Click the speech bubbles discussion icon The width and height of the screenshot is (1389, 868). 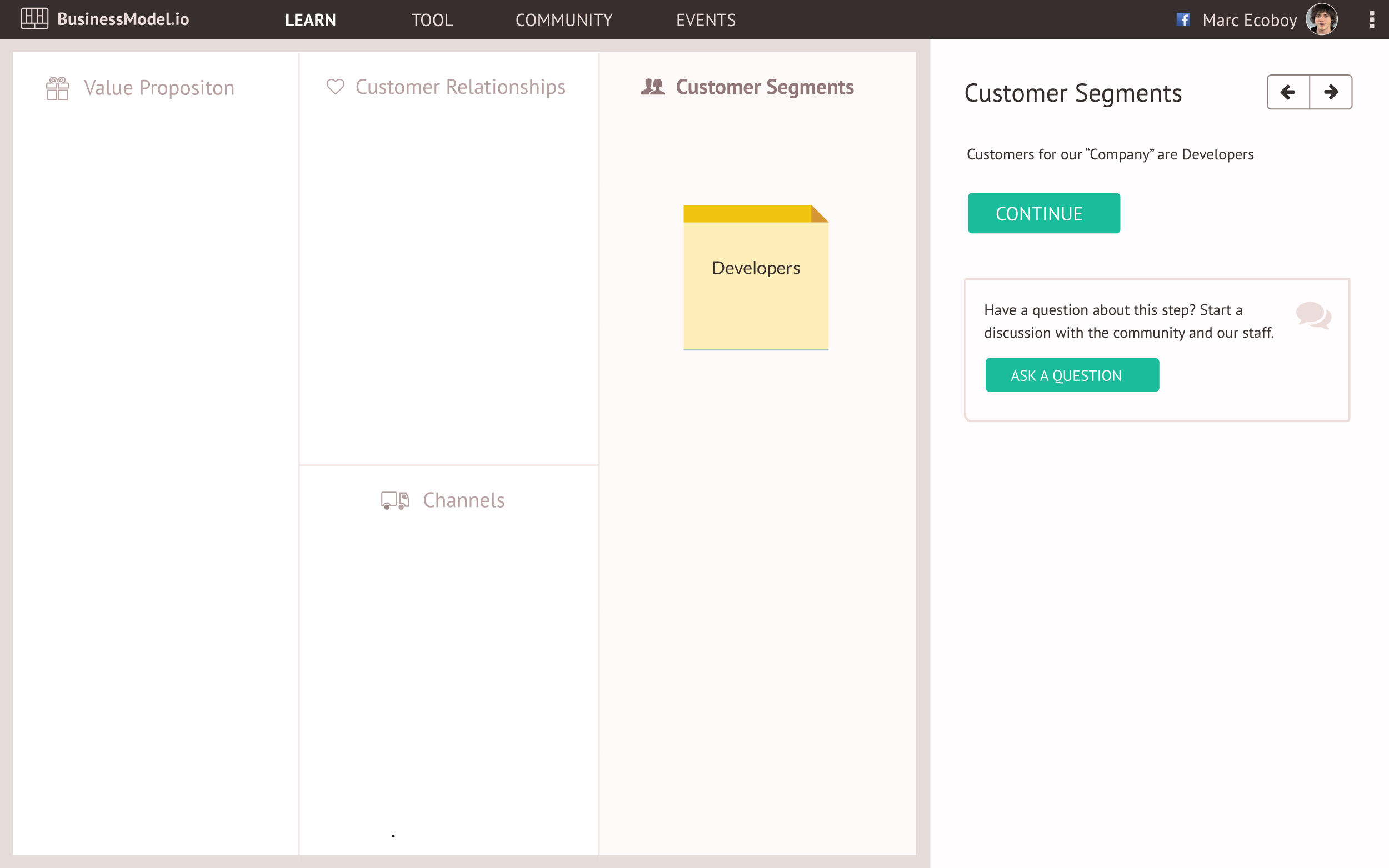click(x=1313, y=315)
